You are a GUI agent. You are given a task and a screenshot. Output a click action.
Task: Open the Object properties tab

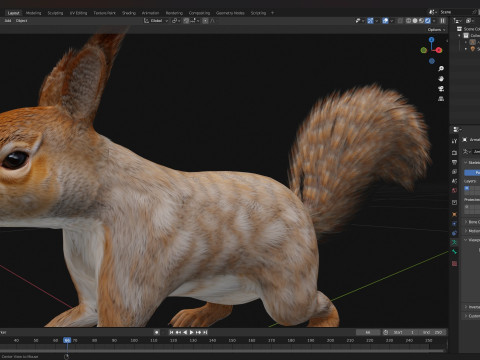click(454, 214)
